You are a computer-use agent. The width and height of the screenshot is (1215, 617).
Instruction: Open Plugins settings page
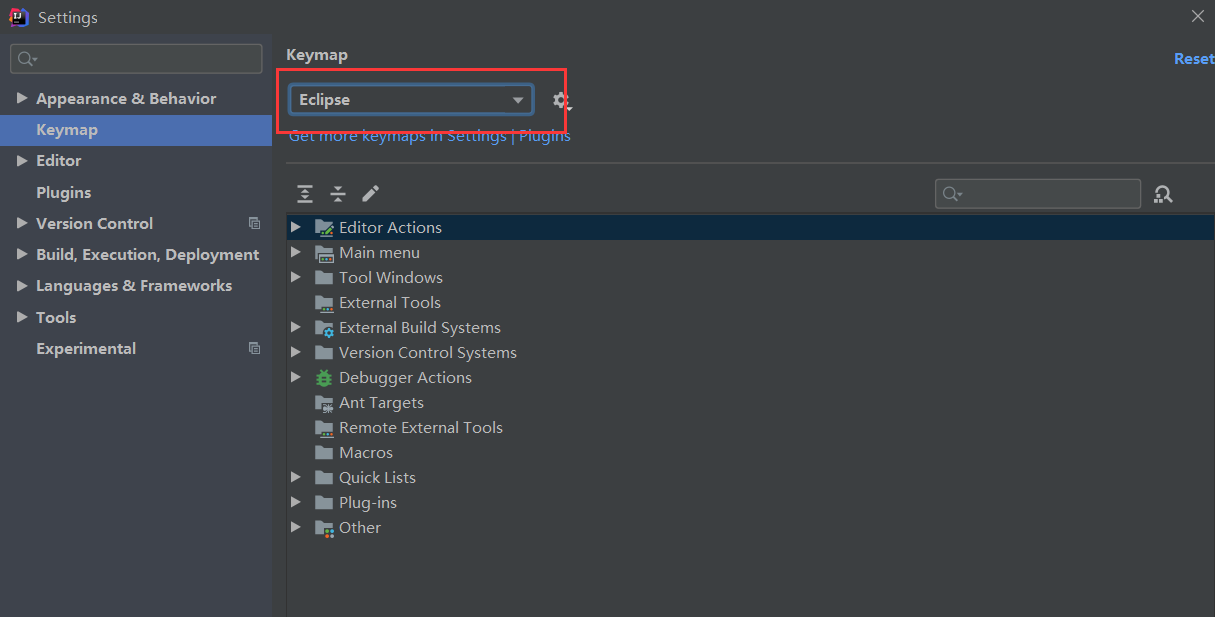click(x=64, y=193)
